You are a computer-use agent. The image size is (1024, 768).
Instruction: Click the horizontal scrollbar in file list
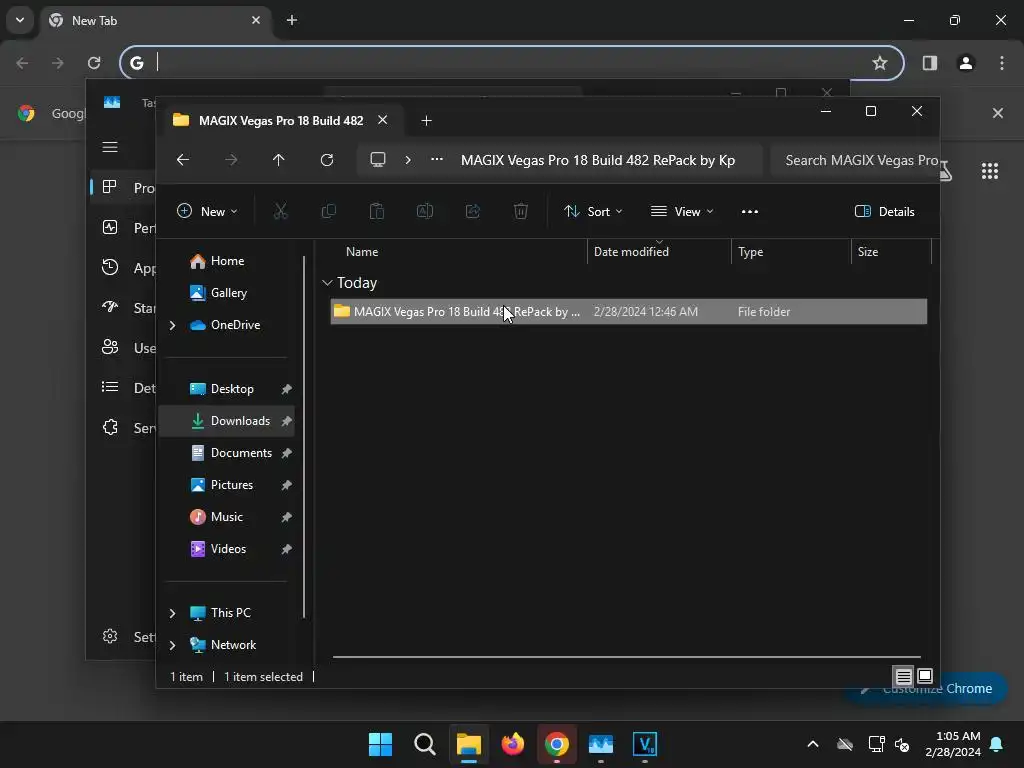(626, 657)
